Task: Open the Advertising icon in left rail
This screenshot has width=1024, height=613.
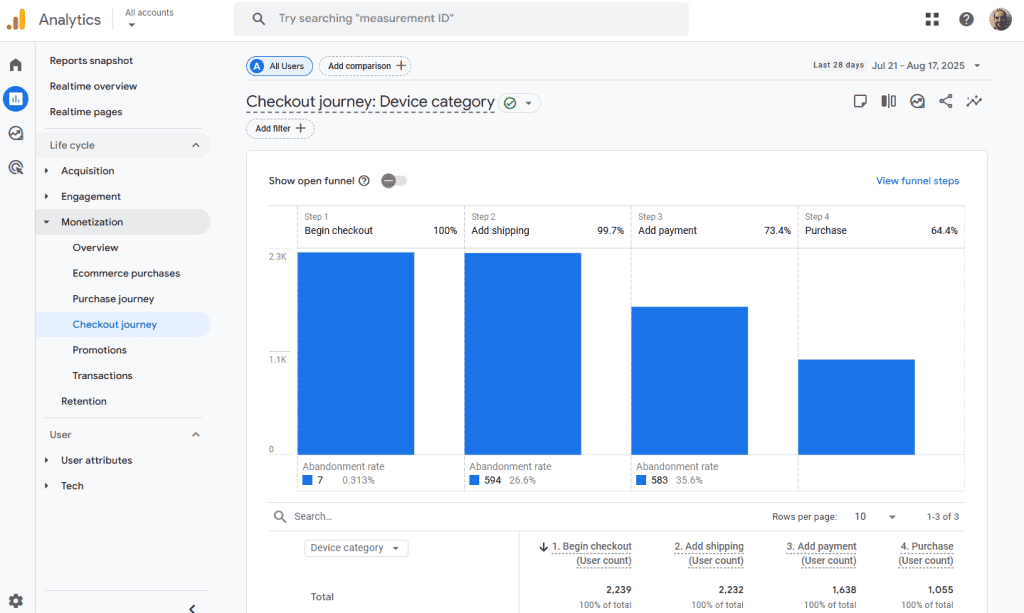Action: tap(16, 167)
